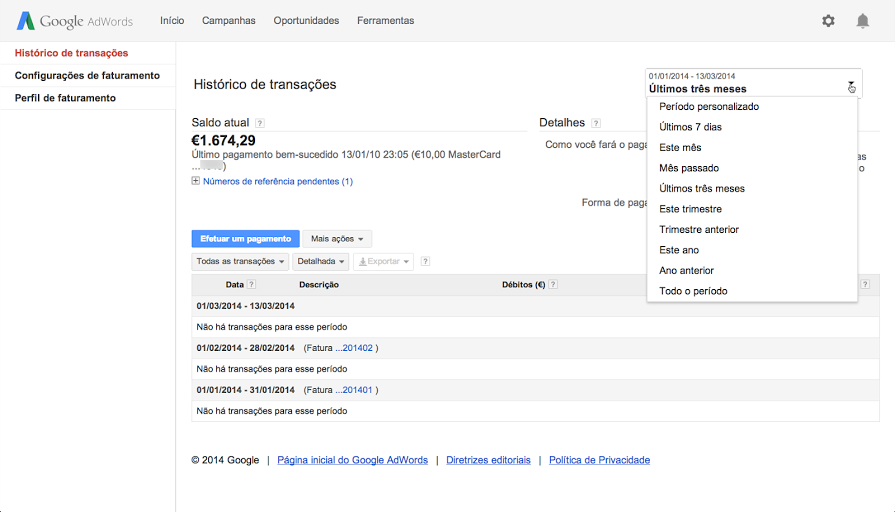Select Período personalizado option
This screenshot has width=895, height=512.
coord(709,106)
